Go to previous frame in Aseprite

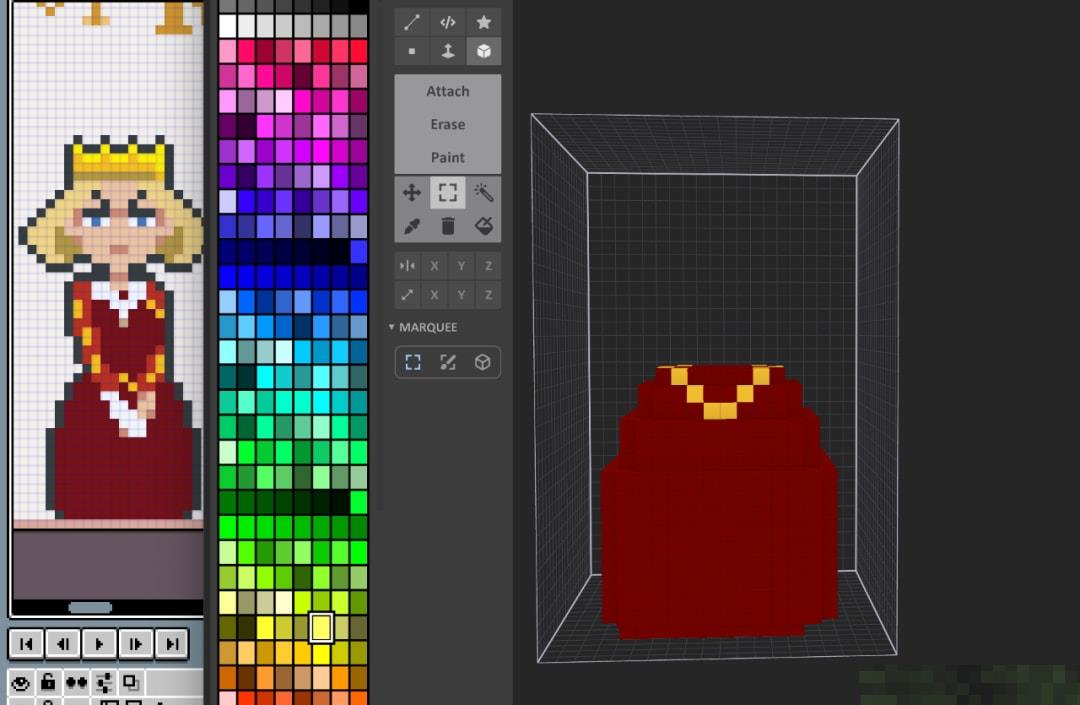coord(63,644)
